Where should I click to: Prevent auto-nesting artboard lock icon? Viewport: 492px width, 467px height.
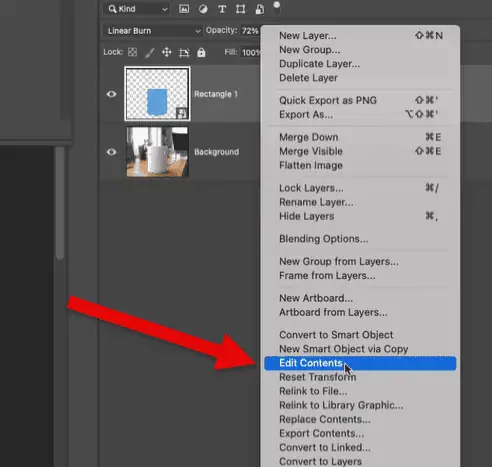184,53
